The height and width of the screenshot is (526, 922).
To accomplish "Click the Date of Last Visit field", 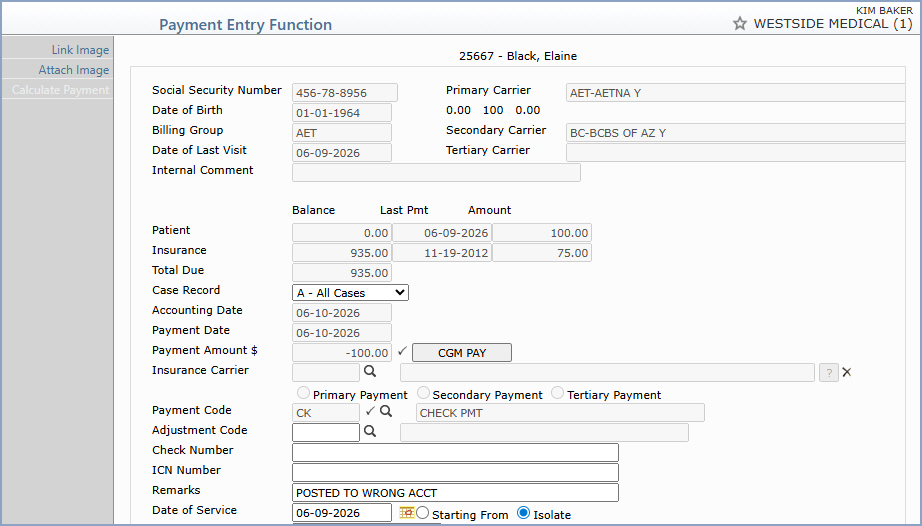I will (x=342, y=153).
